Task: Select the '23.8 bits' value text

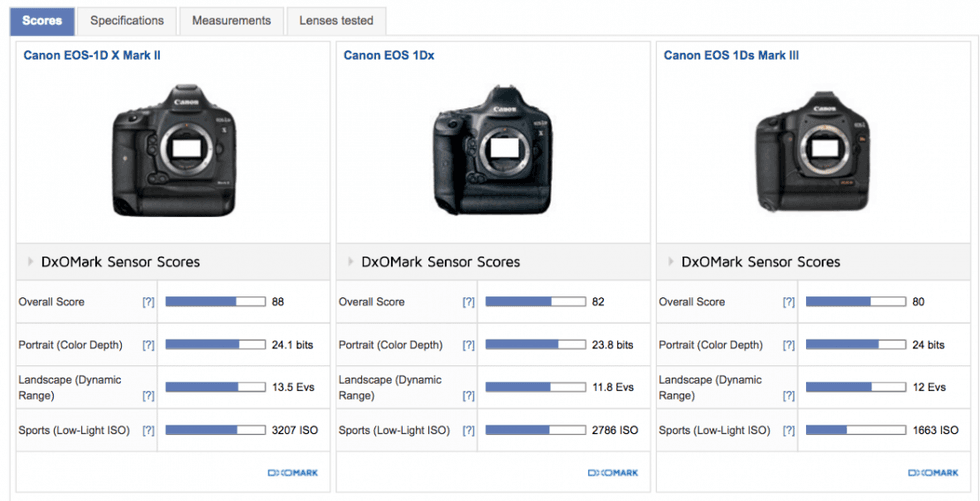Action: [612, 345]
